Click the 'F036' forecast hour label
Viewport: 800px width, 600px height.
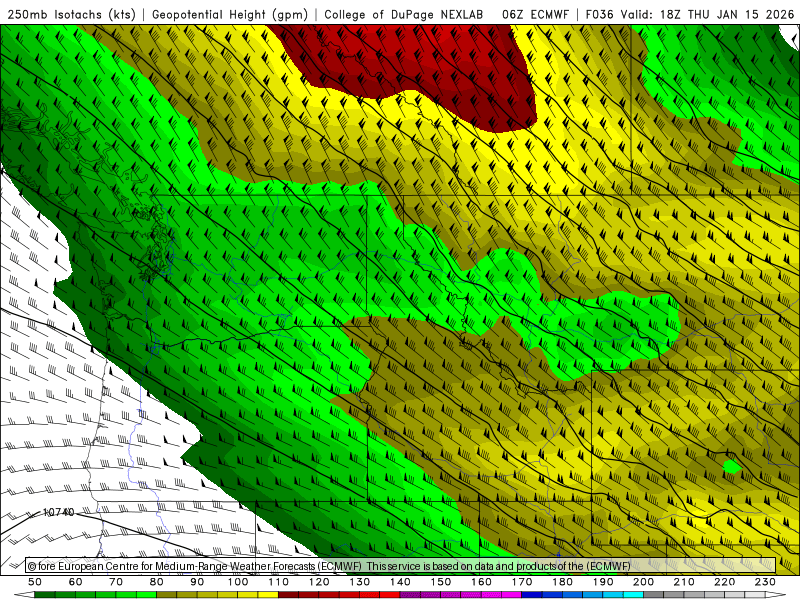(599, 14)
